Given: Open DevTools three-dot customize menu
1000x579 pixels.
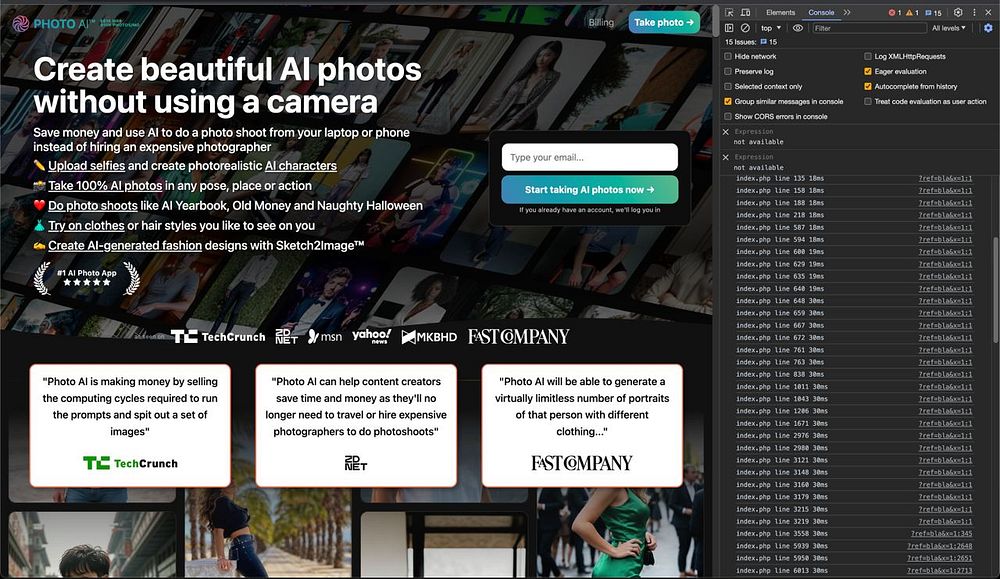Looking at the screenshot, I should coord(974,12).
